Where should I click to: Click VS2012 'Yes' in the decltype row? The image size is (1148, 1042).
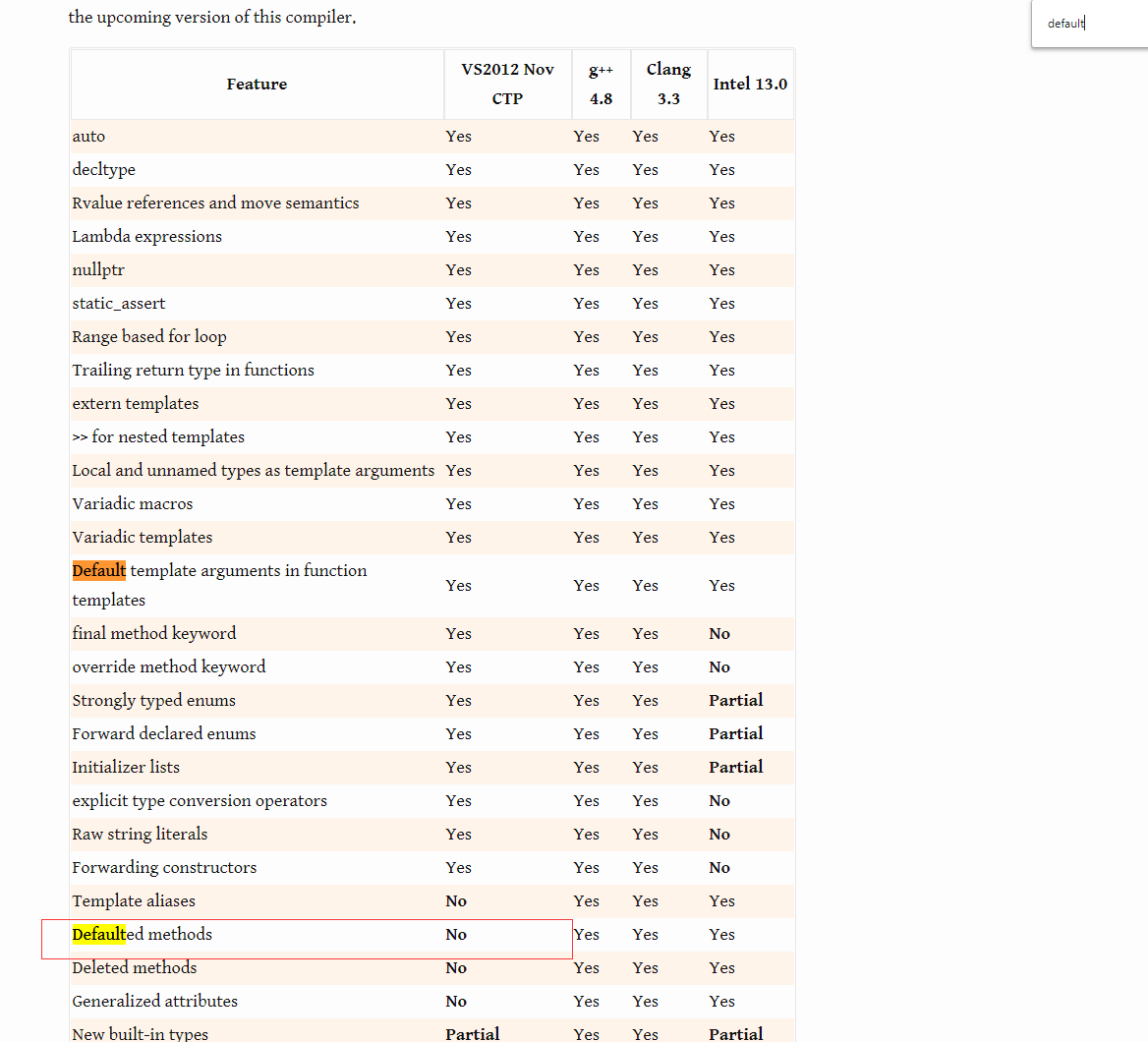tap(458, 170)
